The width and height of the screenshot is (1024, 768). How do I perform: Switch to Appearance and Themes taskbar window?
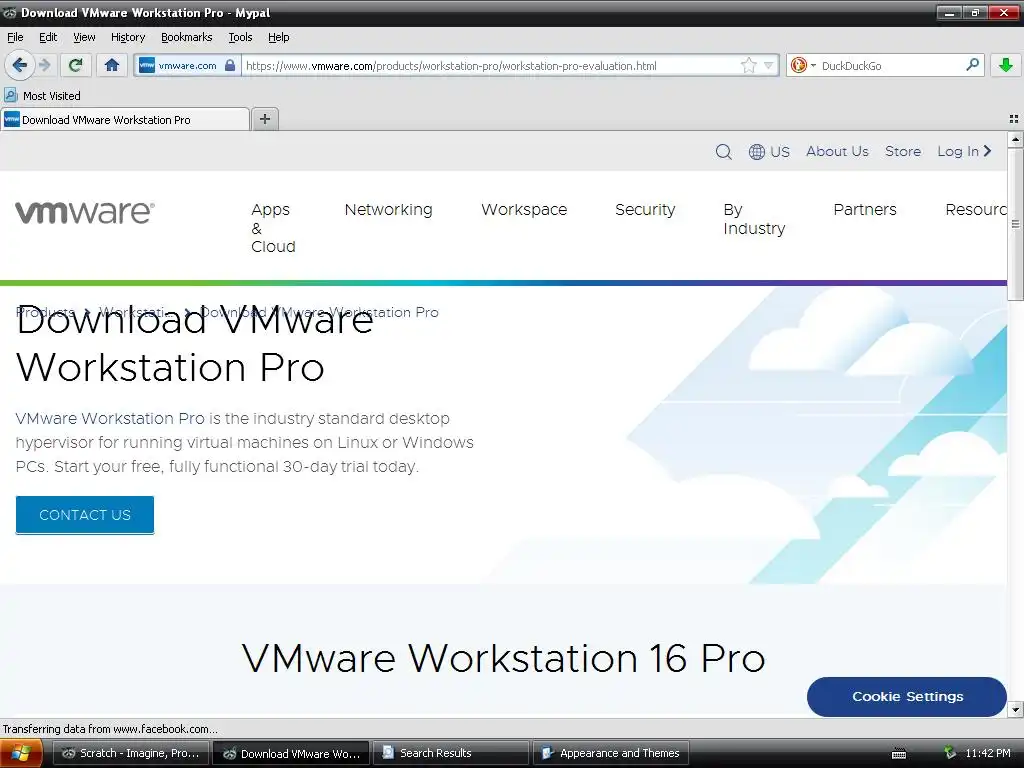[611, 753]
